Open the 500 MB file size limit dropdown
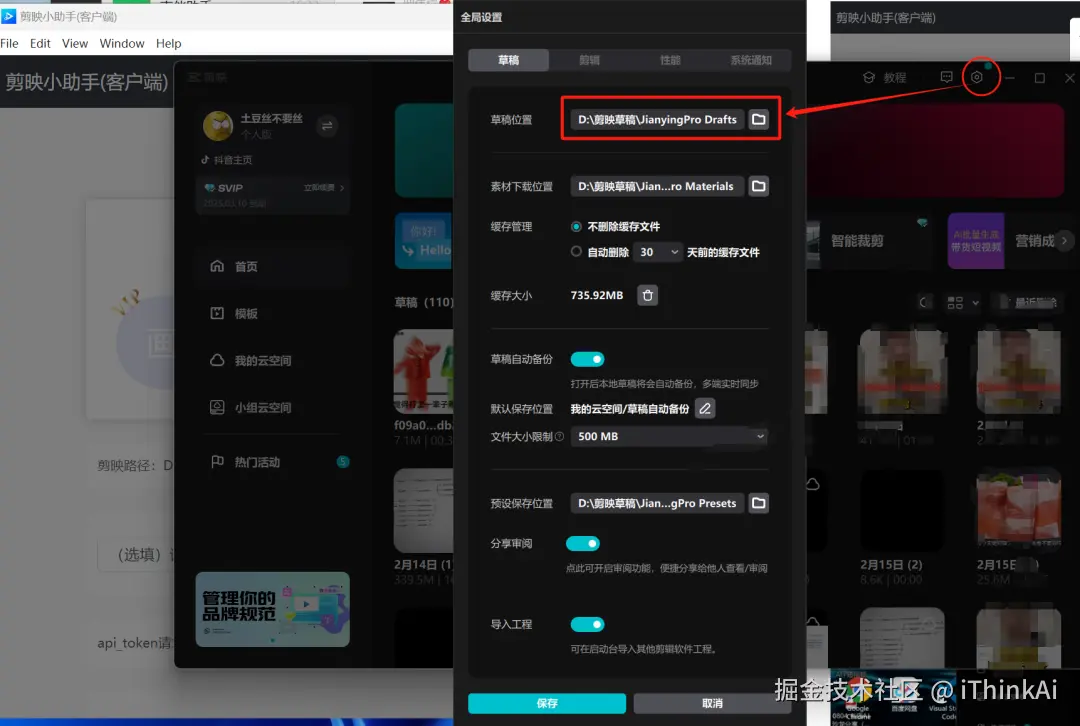Screen dimensions: 1080x726 point(668,436)
